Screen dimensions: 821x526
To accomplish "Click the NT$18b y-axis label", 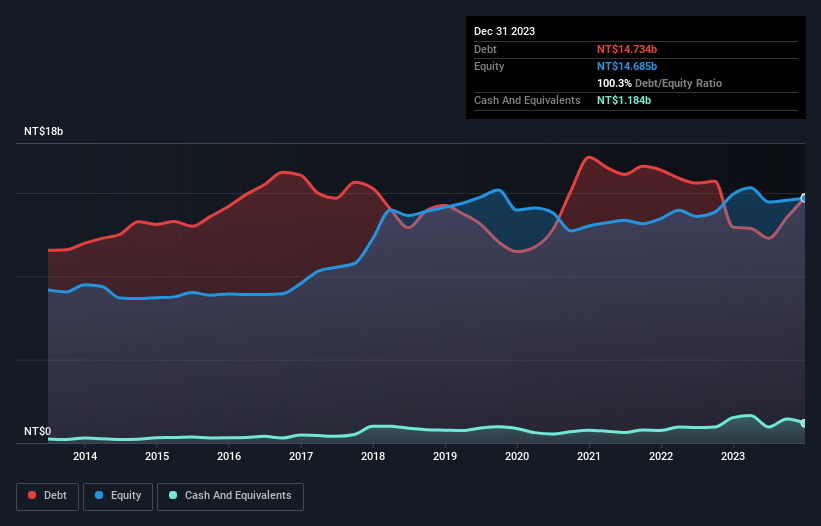I will pos(43,131).
